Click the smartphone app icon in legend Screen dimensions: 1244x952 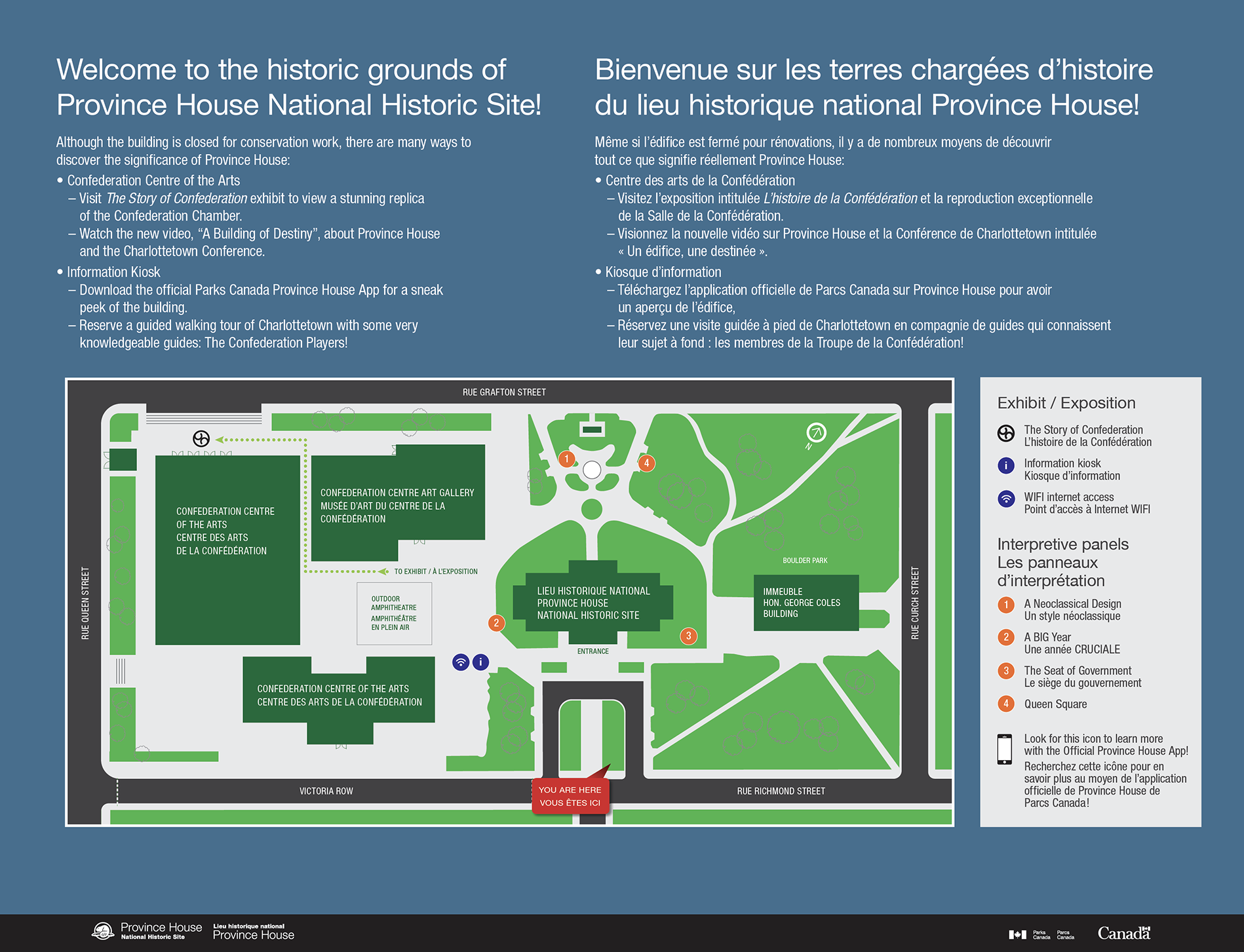click(x=1004, y=750)
